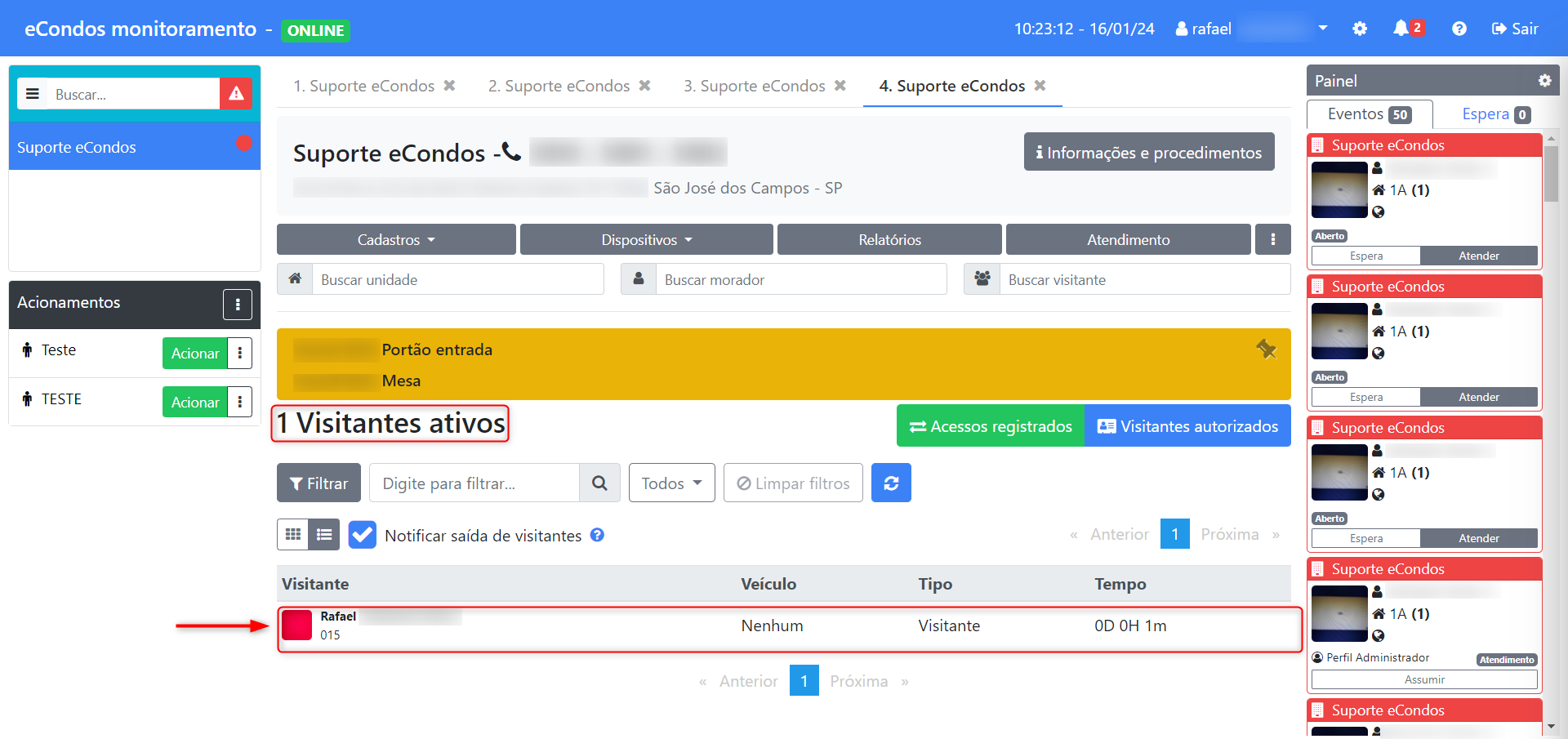This screenshot has width=1568, height=739.
Task: Open Acessos registrados
Action: click(x=991, y=425)
